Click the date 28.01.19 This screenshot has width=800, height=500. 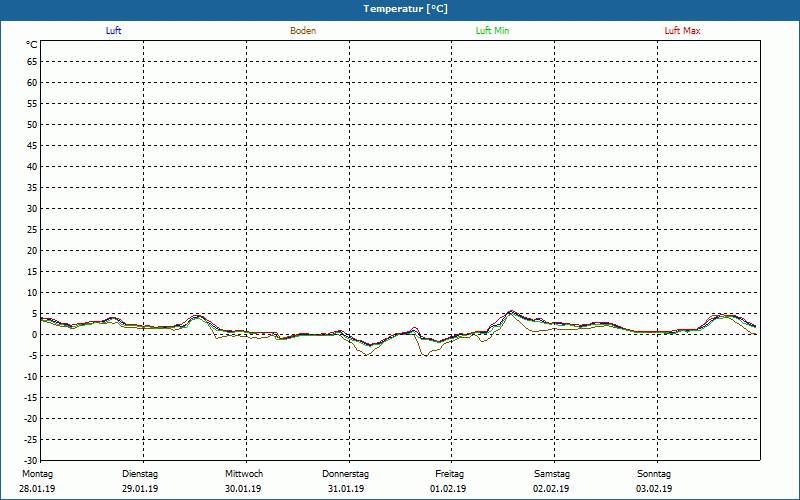37,489
